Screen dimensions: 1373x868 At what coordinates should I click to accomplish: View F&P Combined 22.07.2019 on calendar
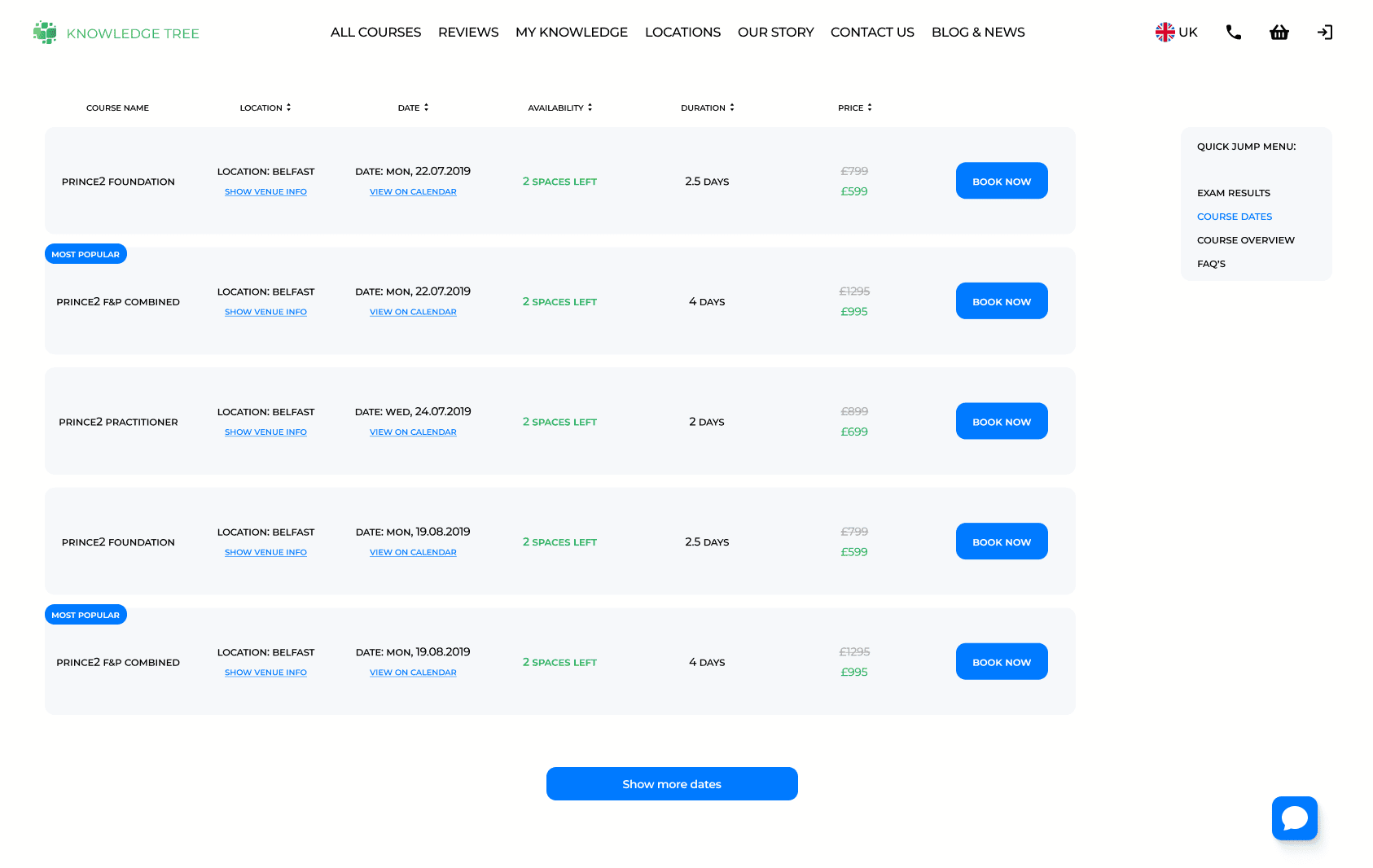click(413, 312)
